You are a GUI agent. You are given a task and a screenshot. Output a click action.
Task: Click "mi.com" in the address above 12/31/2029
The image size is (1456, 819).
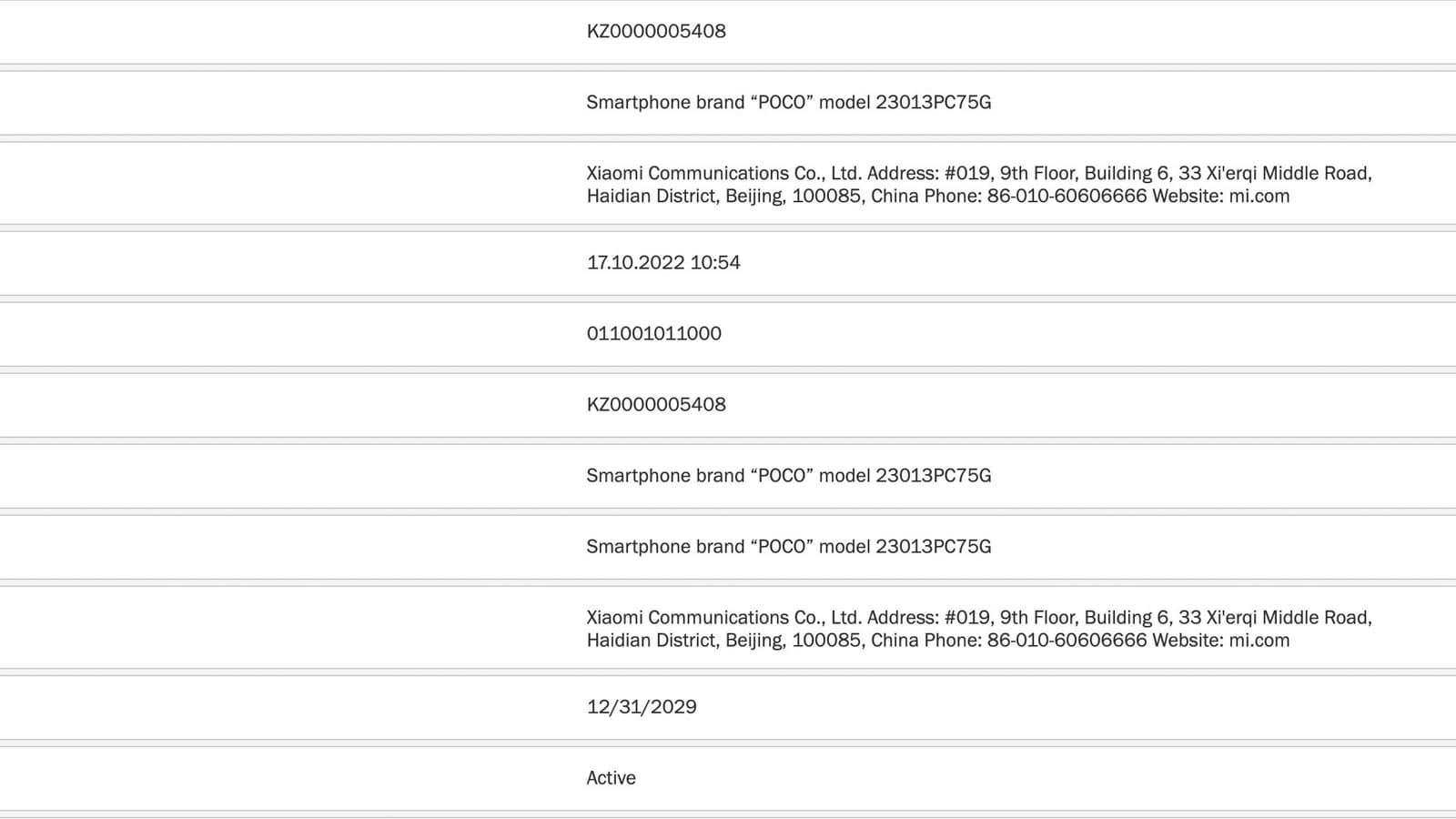(1259, 641)
